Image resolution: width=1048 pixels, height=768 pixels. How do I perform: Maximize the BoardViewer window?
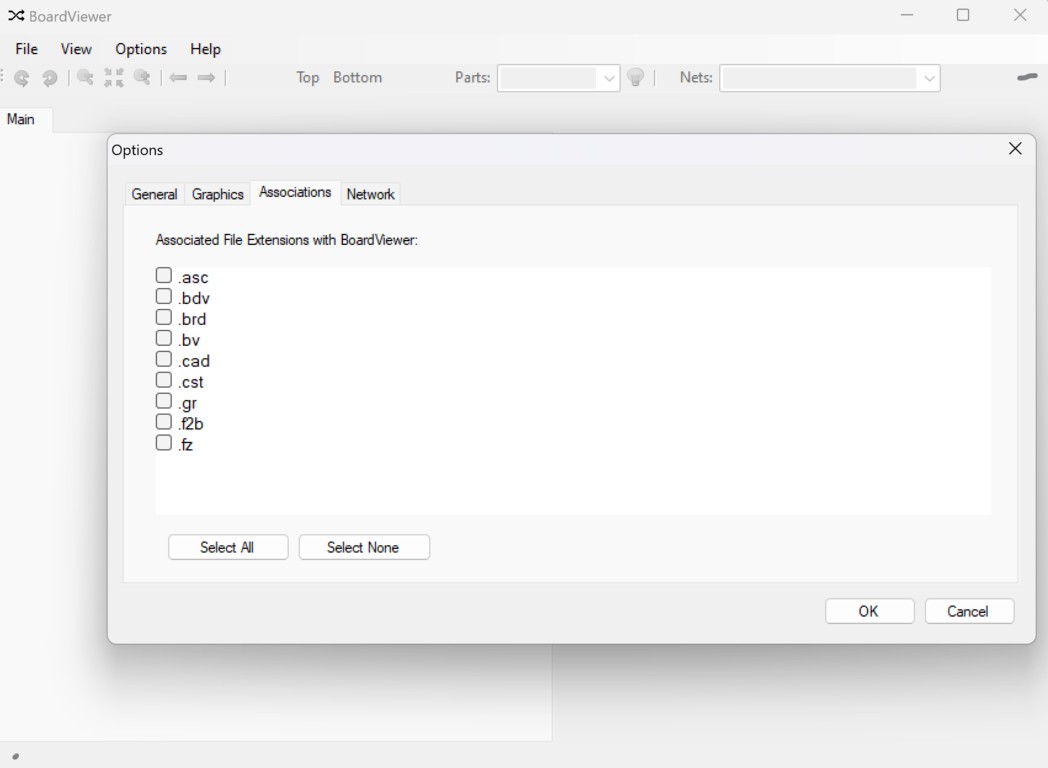tap(963, 15)
